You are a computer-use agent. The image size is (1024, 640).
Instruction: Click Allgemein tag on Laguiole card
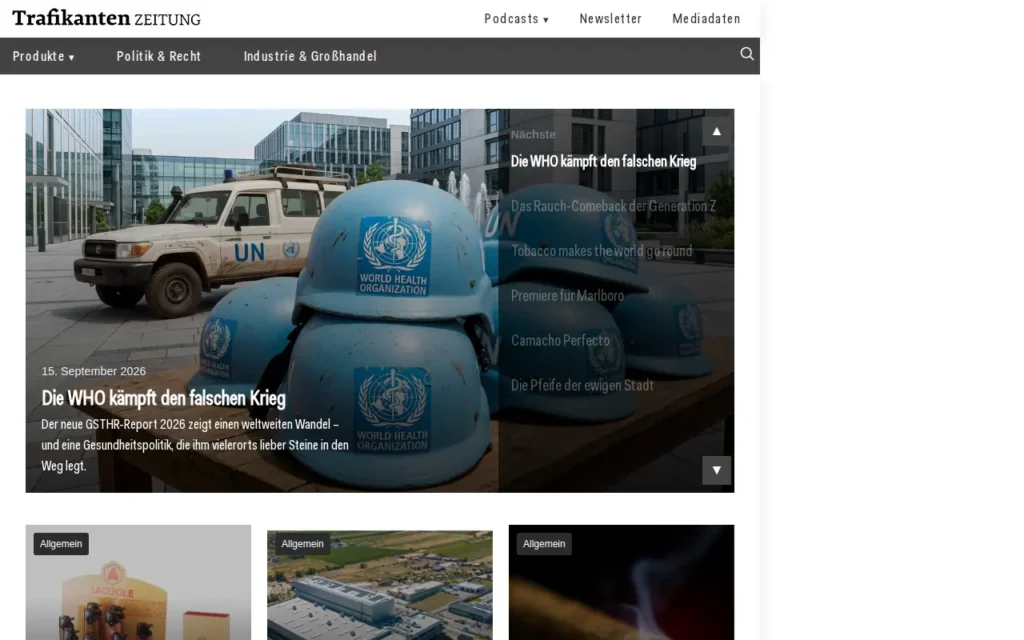click(x=61, y=544)
